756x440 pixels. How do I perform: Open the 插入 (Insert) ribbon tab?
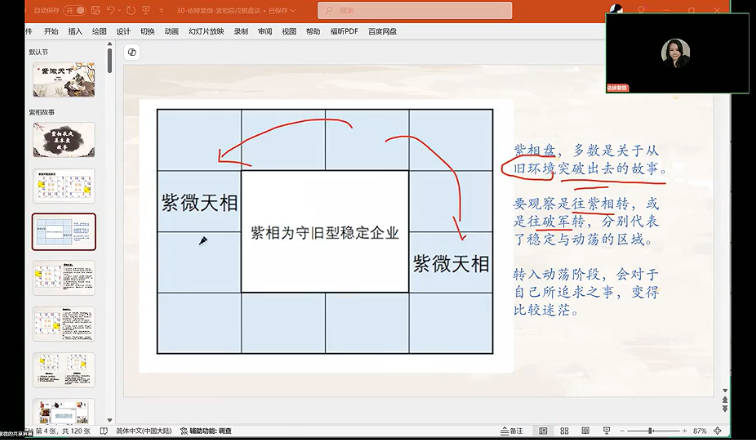click(x=75, y=31)
